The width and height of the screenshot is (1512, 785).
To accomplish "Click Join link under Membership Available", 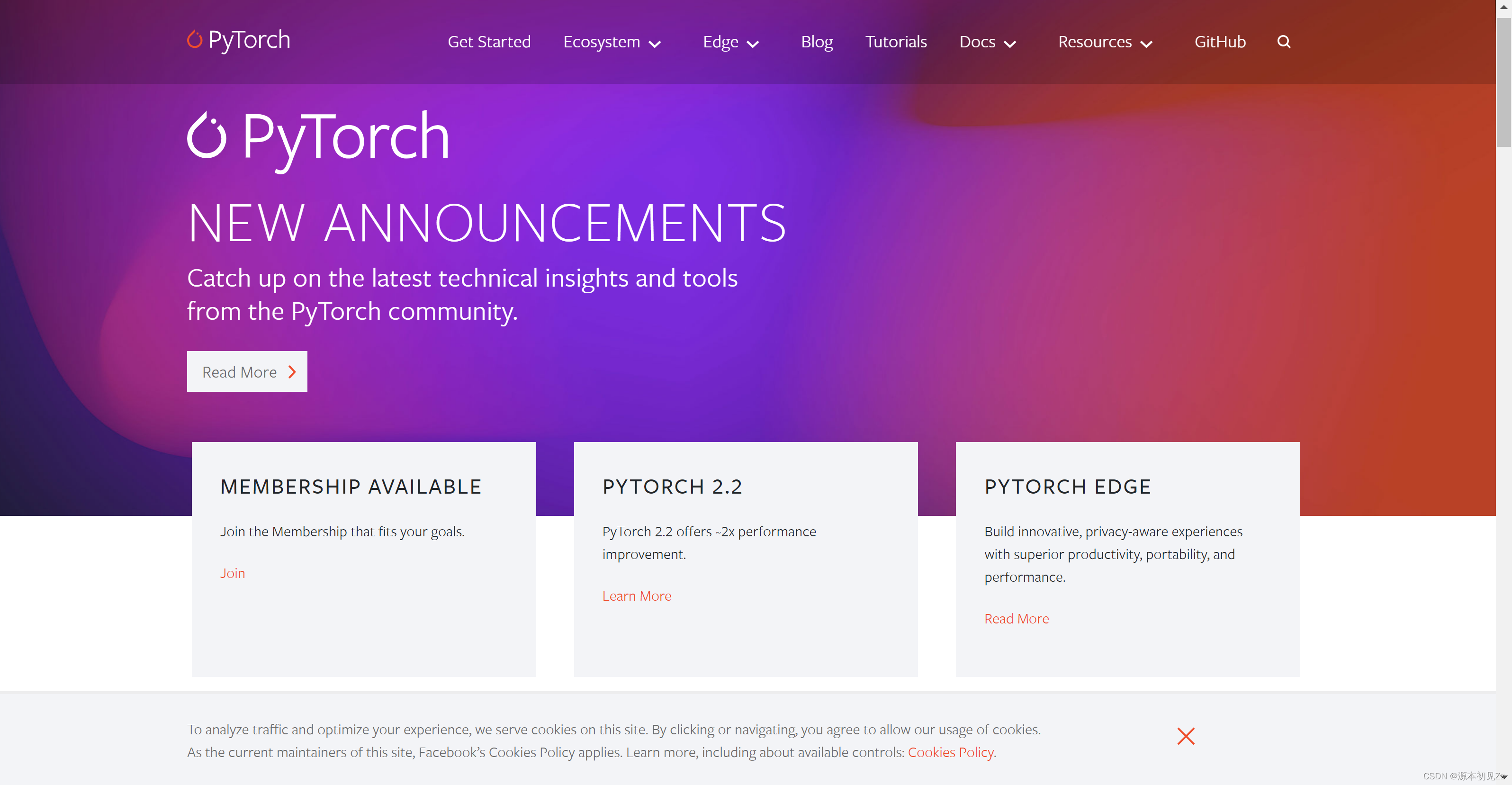I will (233, 573).
